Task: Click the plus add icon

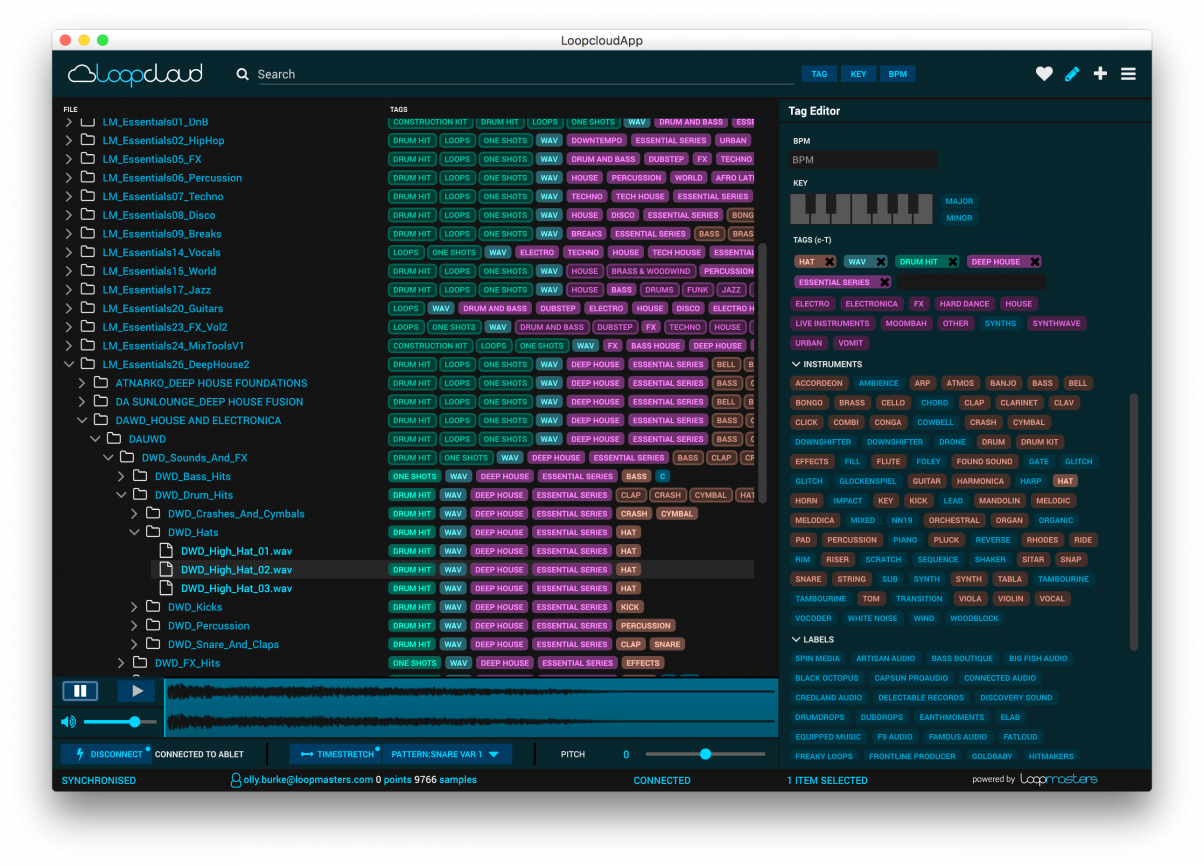Action: pos(1100,73)
